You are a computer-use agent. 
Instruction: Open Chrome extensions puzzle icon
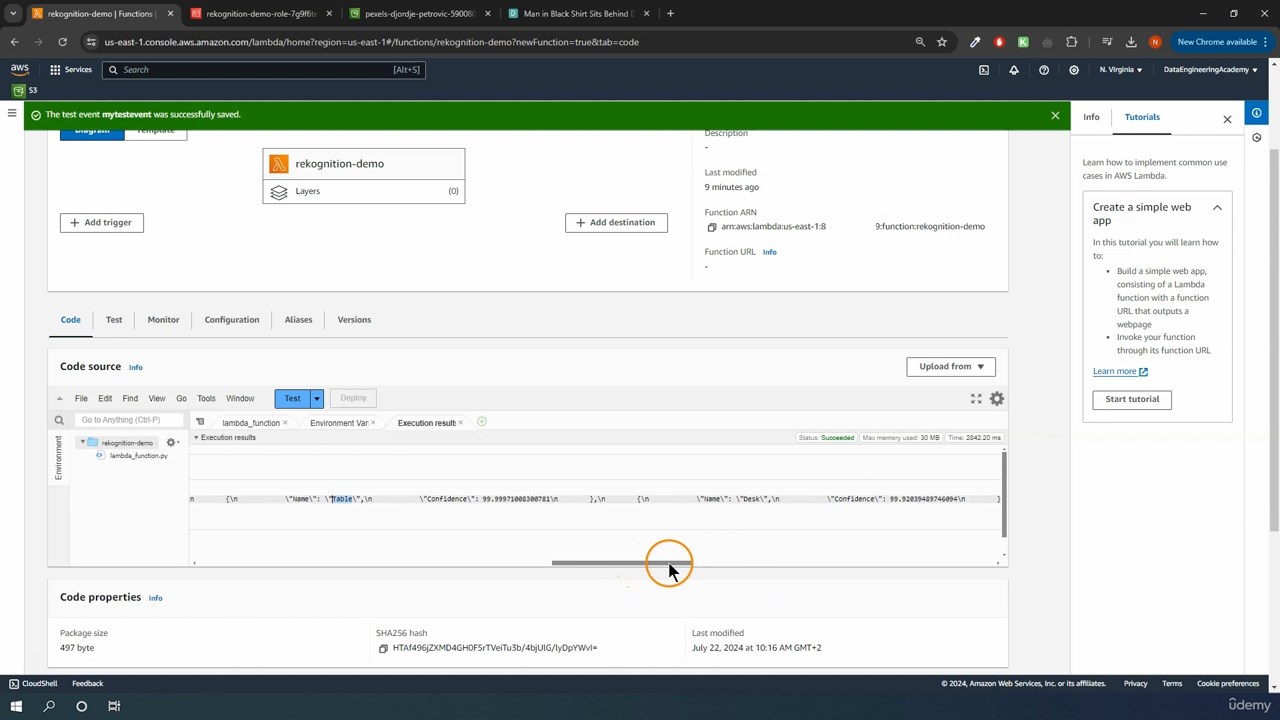(1072, 42)
